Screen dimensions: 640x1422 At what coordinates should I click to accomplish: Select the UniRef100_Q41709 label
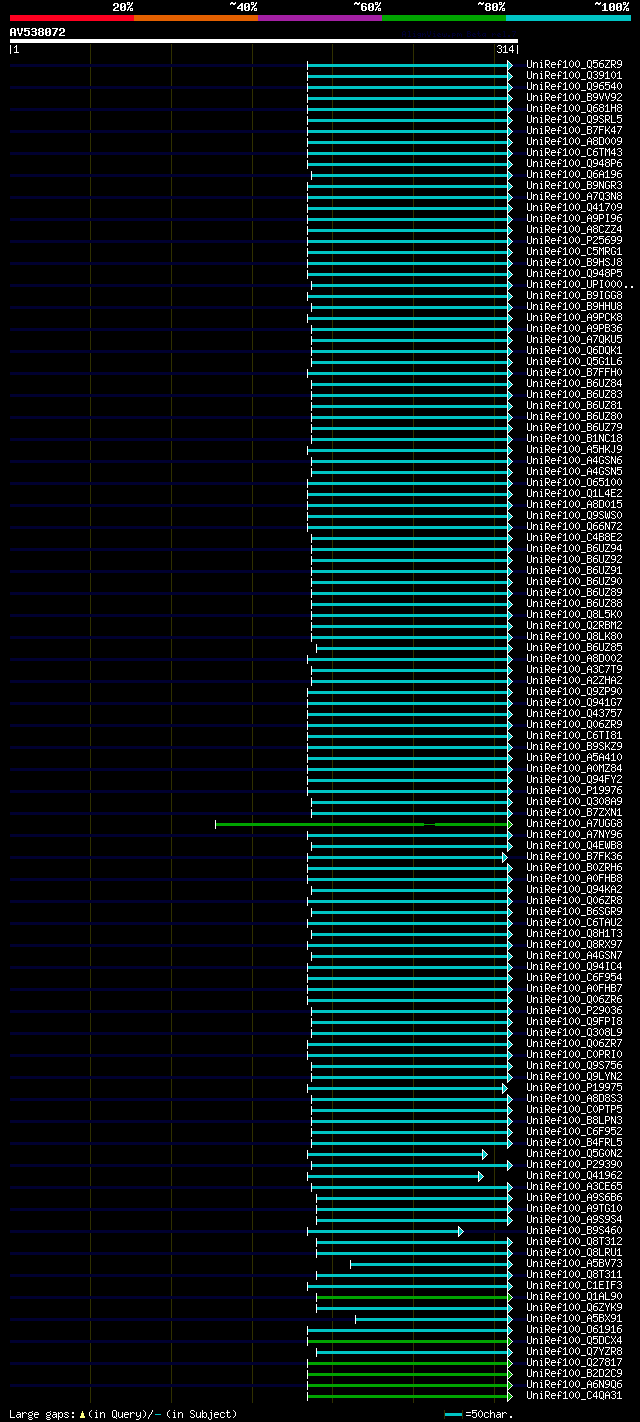[574, 207]
